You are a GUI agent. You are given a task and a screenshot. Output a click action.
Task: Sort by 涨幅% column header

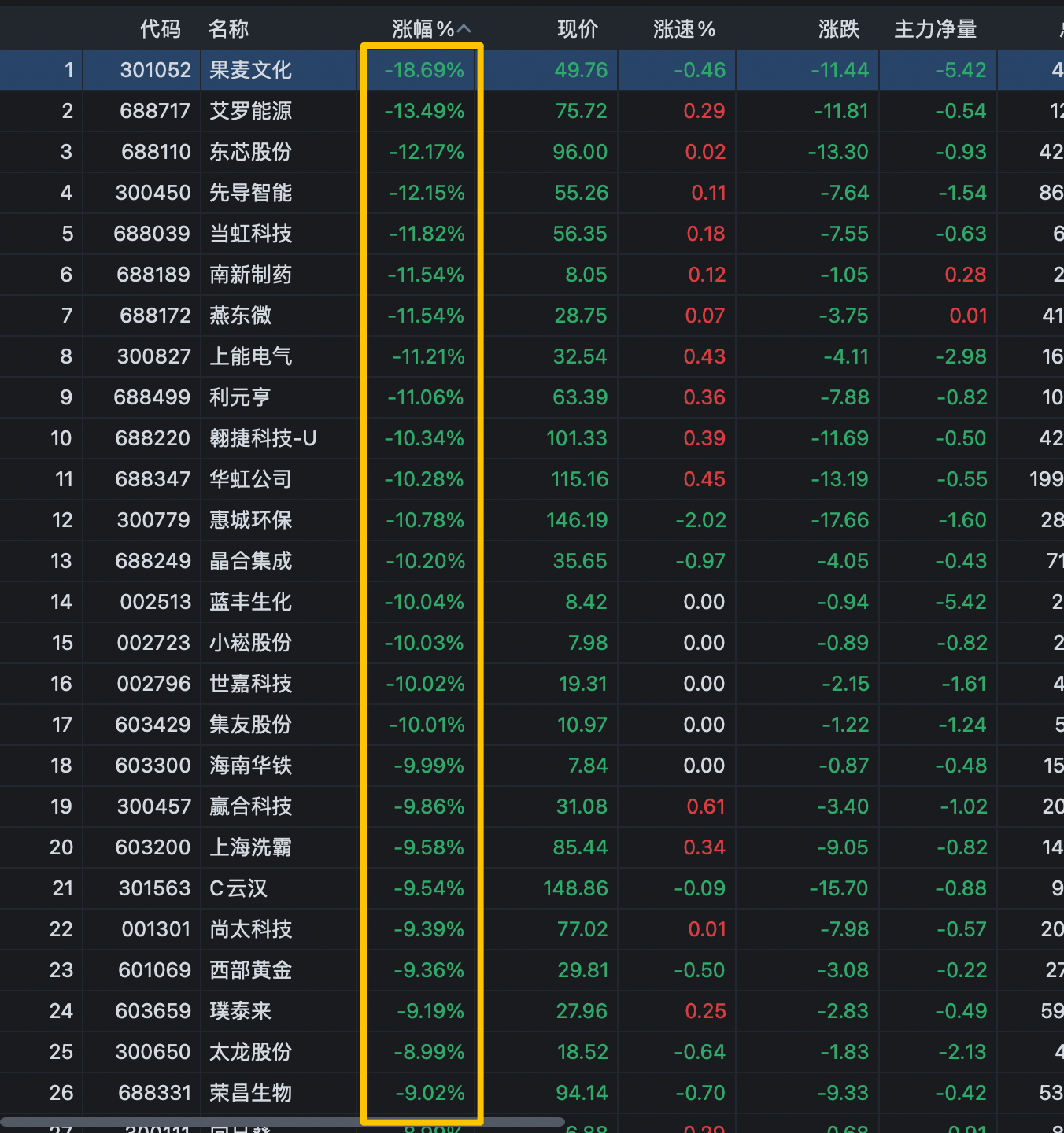[x=423, y=29]
